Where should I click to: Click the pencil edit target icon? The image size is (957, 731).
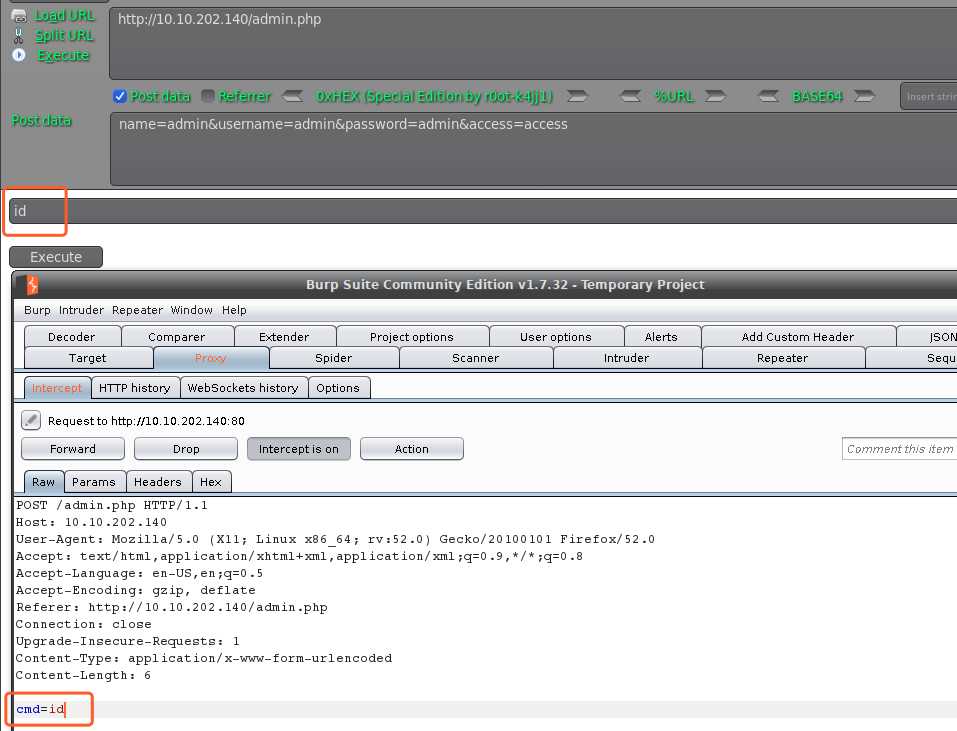point(31,420)
